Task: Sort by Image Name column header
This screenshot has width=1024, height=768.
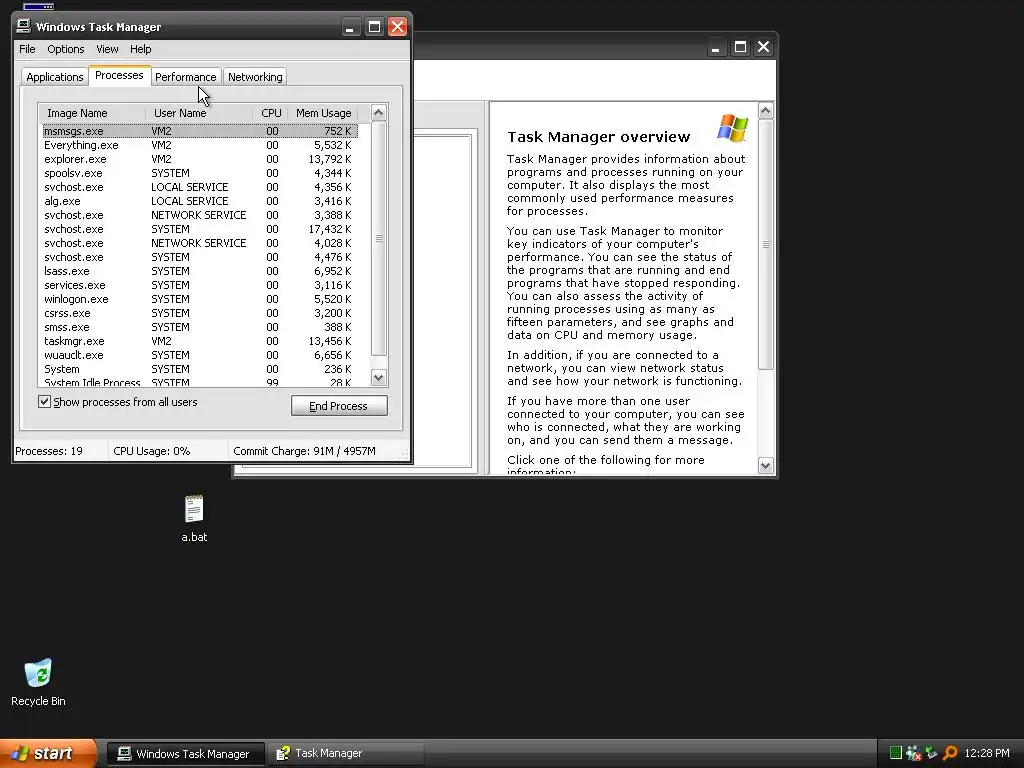Action: tap(92, 113)
